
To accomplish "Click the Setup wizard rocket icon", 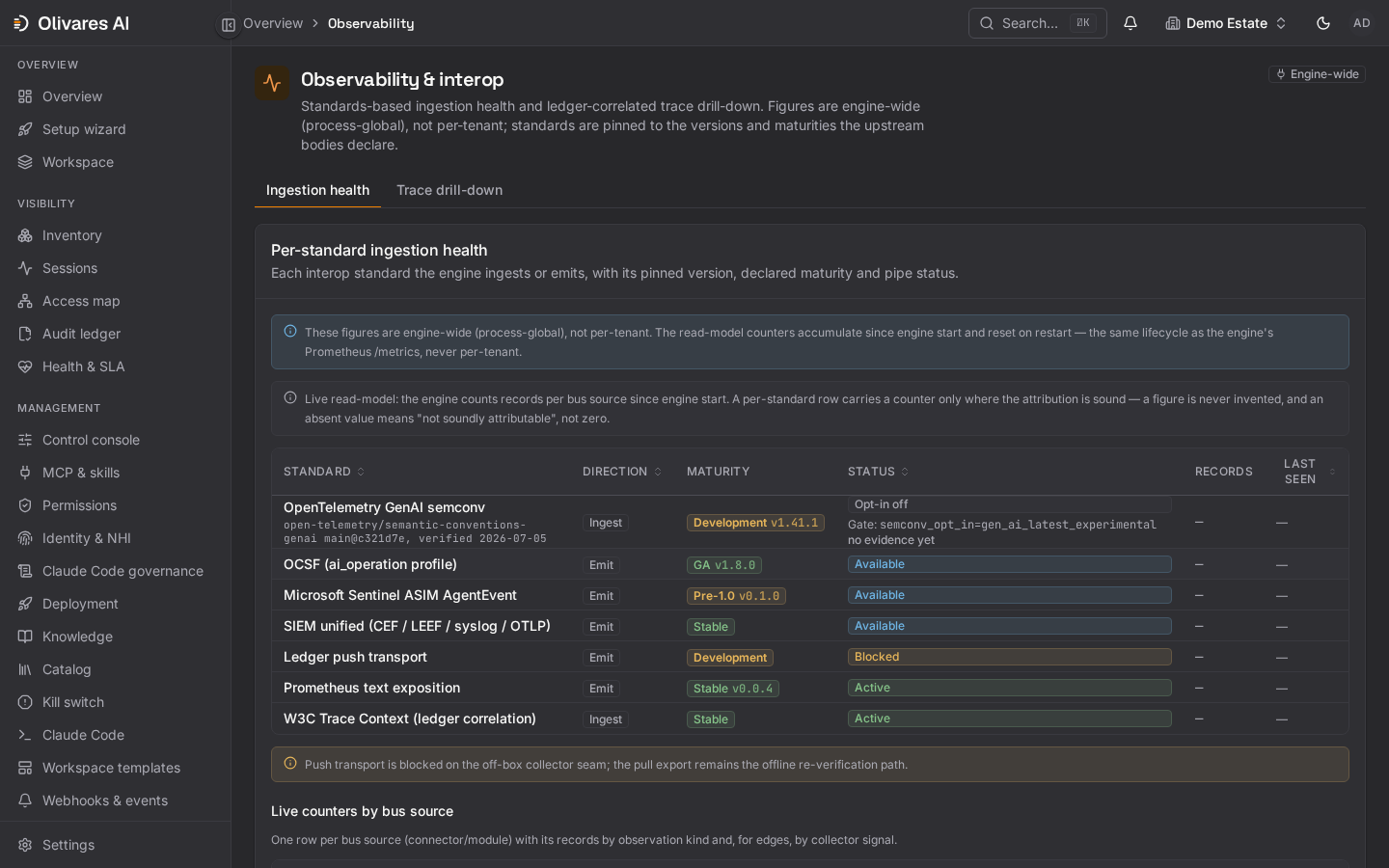I will [25, 129].
